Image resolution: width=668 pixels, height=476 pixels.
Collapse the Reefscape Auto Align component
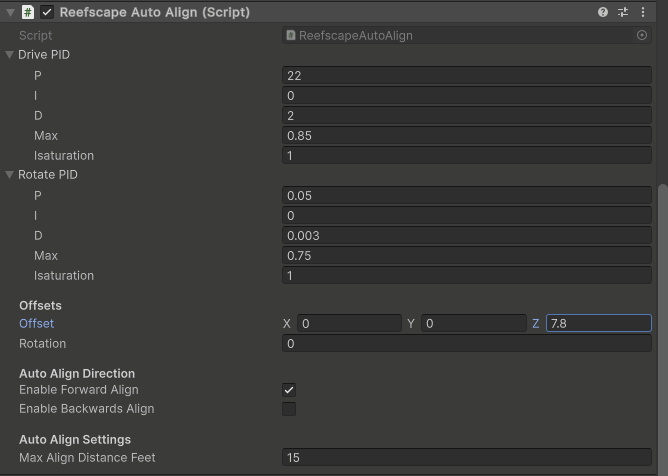(10, 12)
